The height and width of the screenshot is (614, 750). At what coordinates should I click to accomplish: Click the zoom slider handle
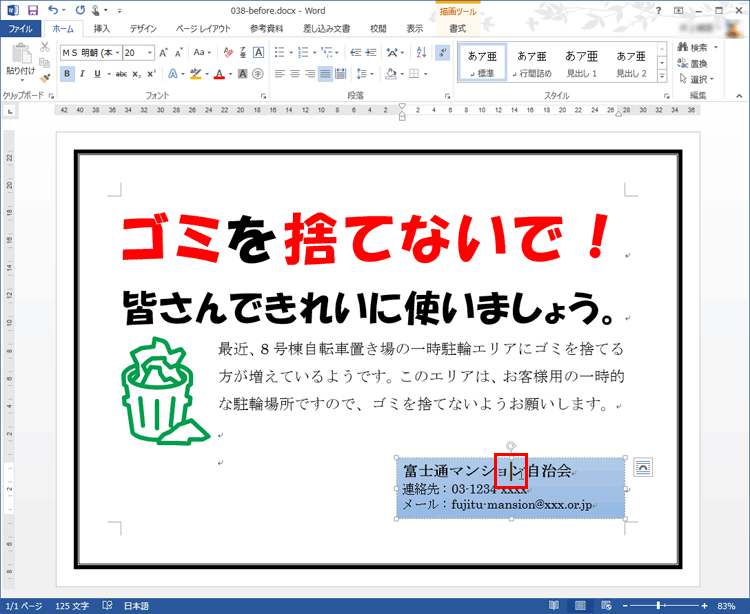tap(659, 605)
